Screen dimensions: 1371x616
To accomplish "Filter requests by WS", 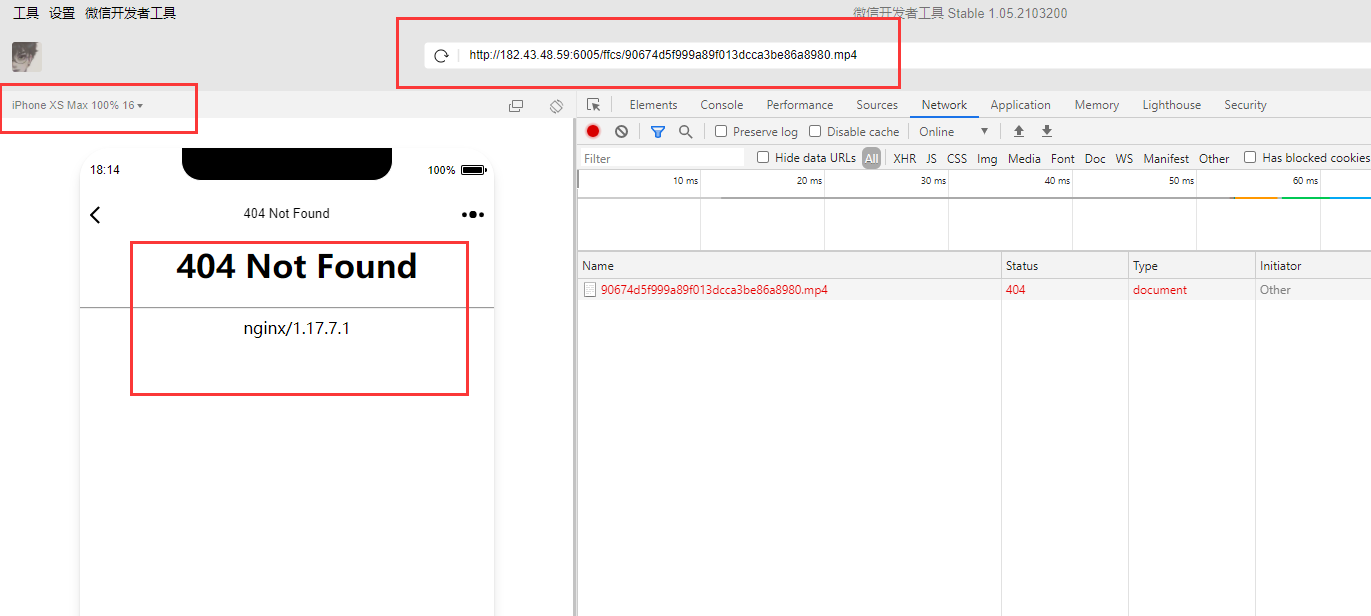I will tap(1125, 158).
